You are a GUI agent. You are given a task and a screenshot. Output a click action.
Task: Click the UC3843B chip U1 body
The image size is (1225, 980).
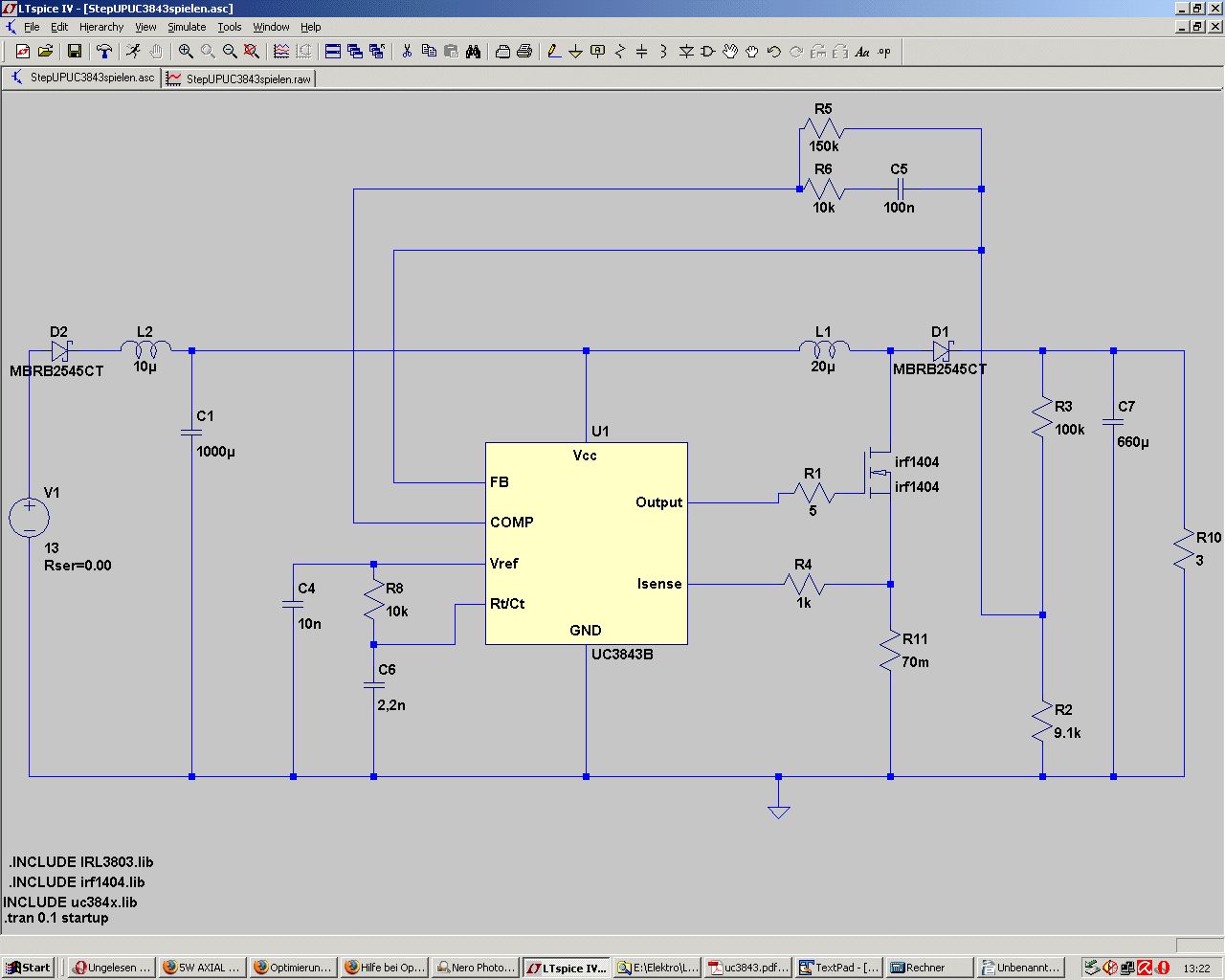point(586,543)
